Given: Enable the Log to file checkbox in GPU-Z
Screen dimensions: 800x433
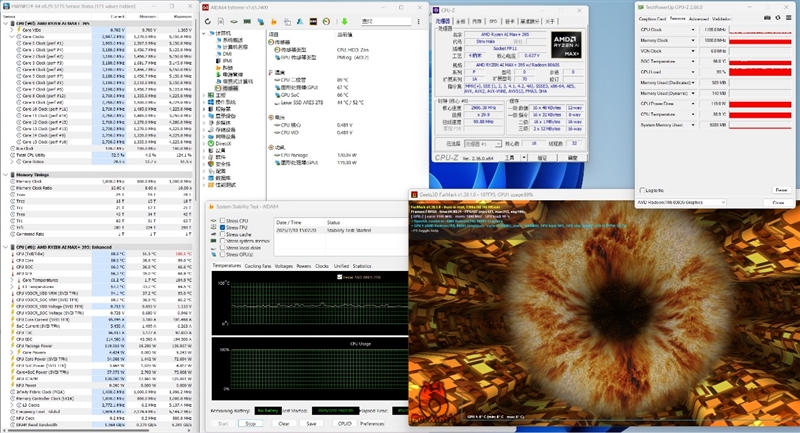Looking at the screenshot, I should [x=643, y=190].
